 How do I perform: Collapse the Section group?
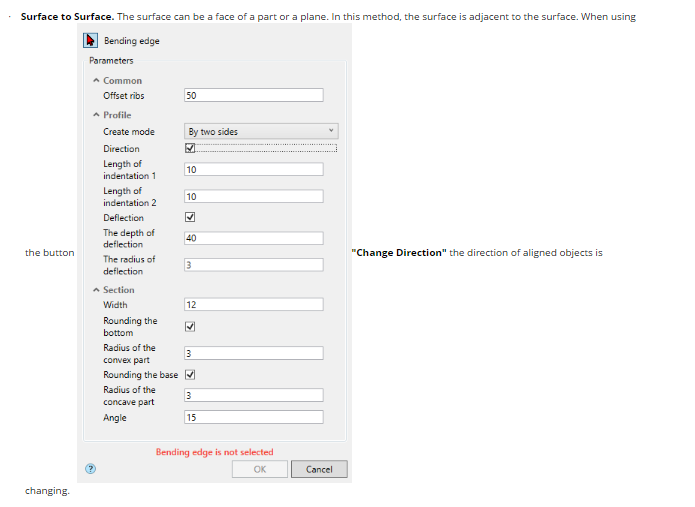point(95,290)
